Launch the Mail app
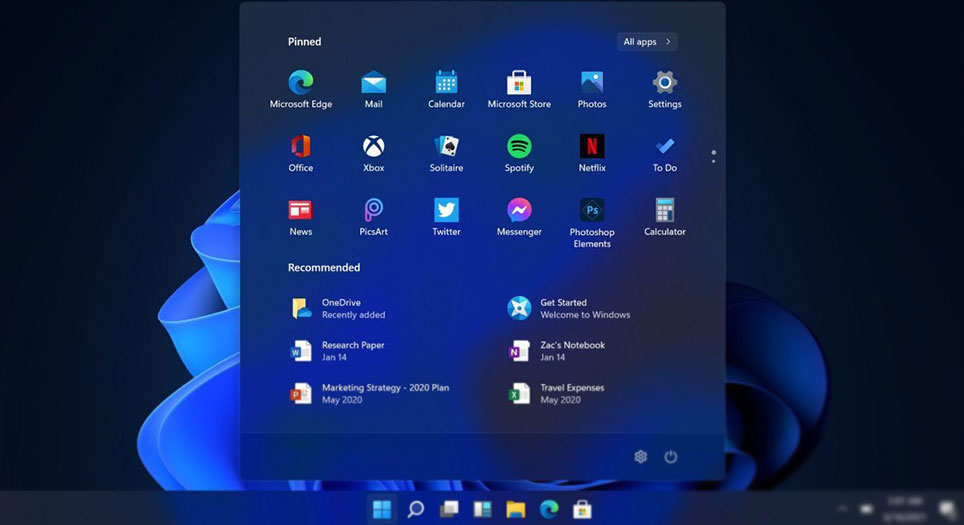964x525 pixels. pos(373,89)
